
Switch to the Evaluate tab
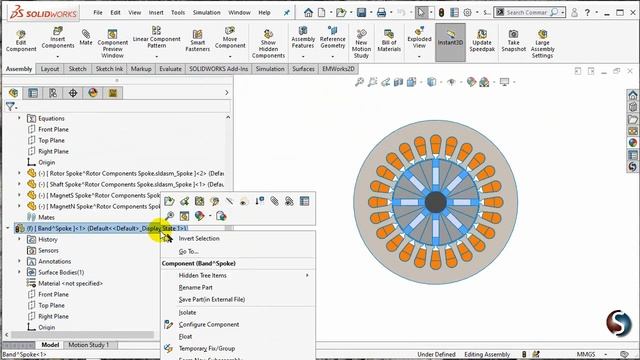point(170,69)
